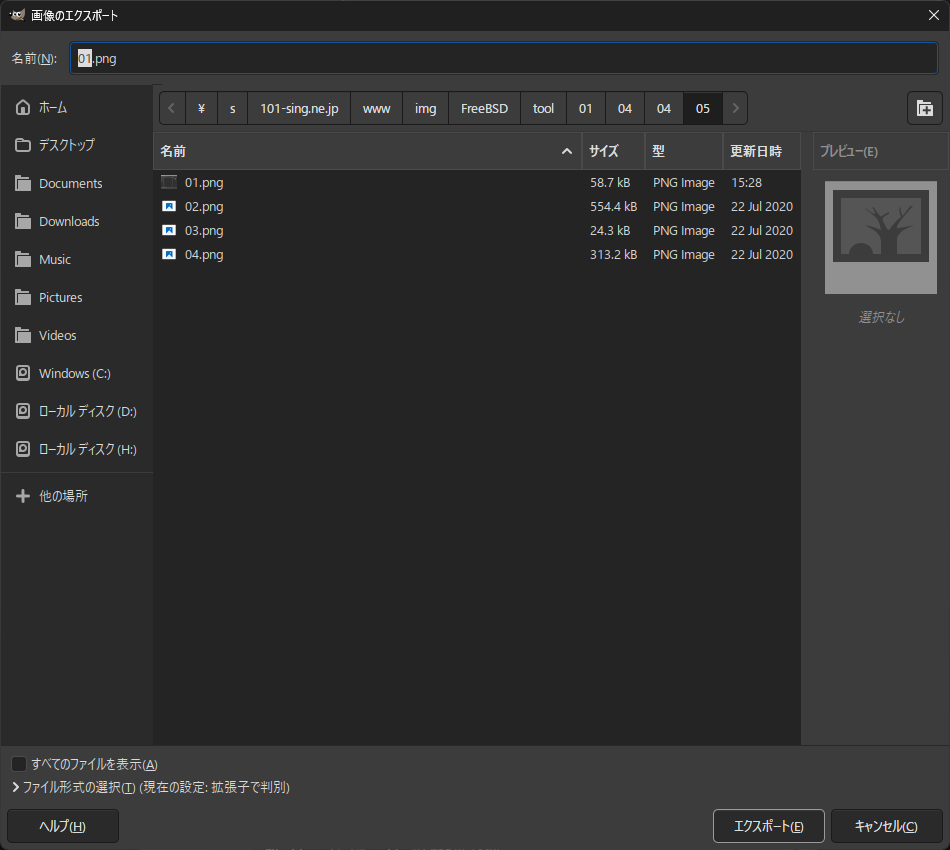Go to the Downloads sidebar folder
The width and height of the screenshot is (950, 850).
[76, 221]
